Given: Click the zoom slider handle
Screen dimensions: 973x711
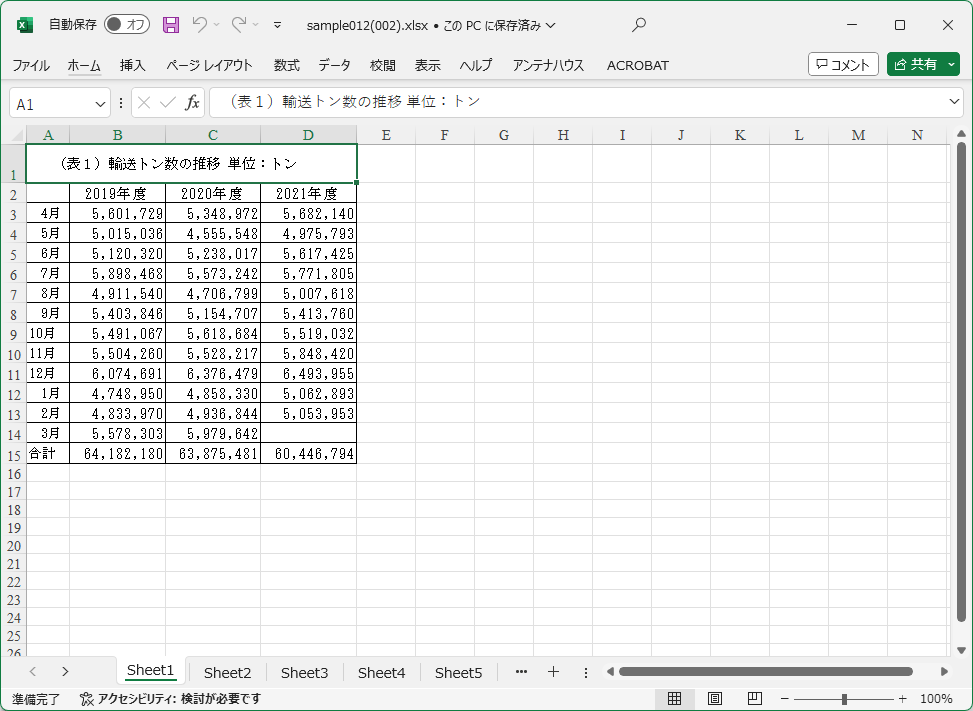Looking at the screenshot, I should tap(845, 699).
